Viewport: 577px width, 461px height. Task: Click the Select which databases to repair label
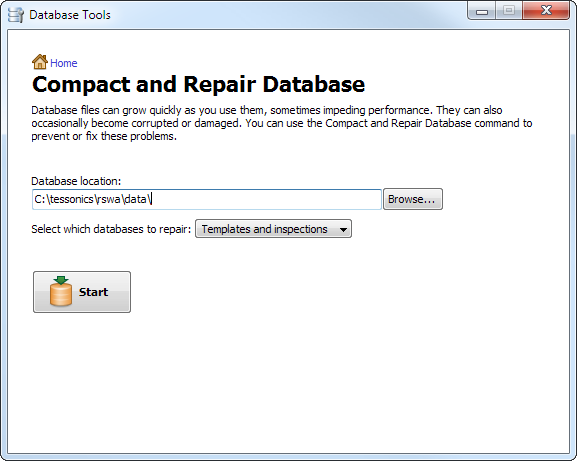(x=111, y=229)
